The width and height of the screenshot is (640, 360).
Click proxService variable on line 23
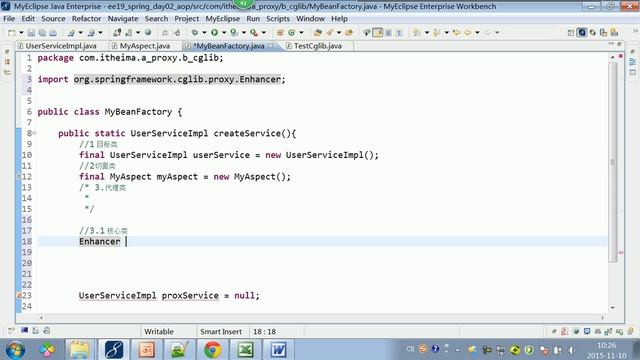(190, 295)
